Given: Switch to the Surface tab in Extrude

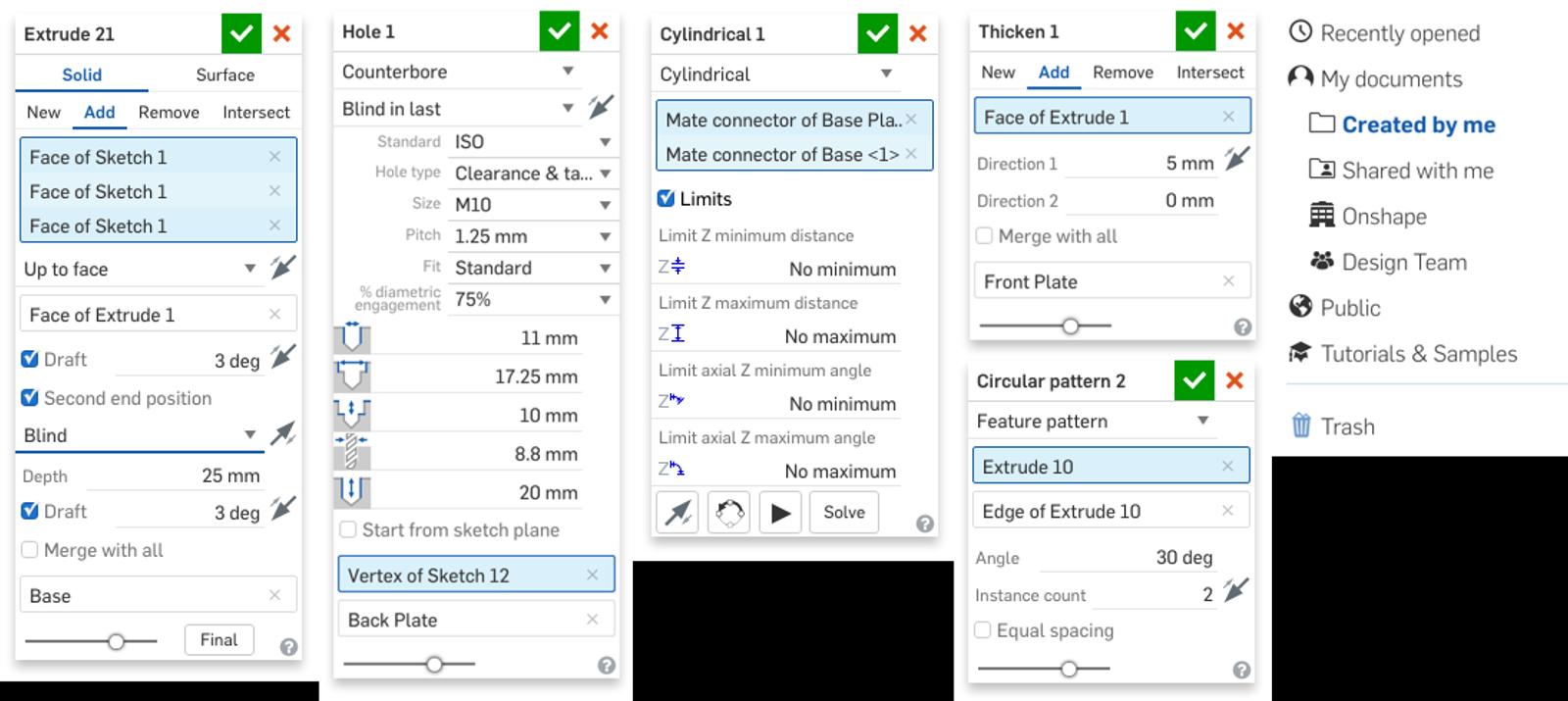Looking at the screenshot, I should click(224, 75).
